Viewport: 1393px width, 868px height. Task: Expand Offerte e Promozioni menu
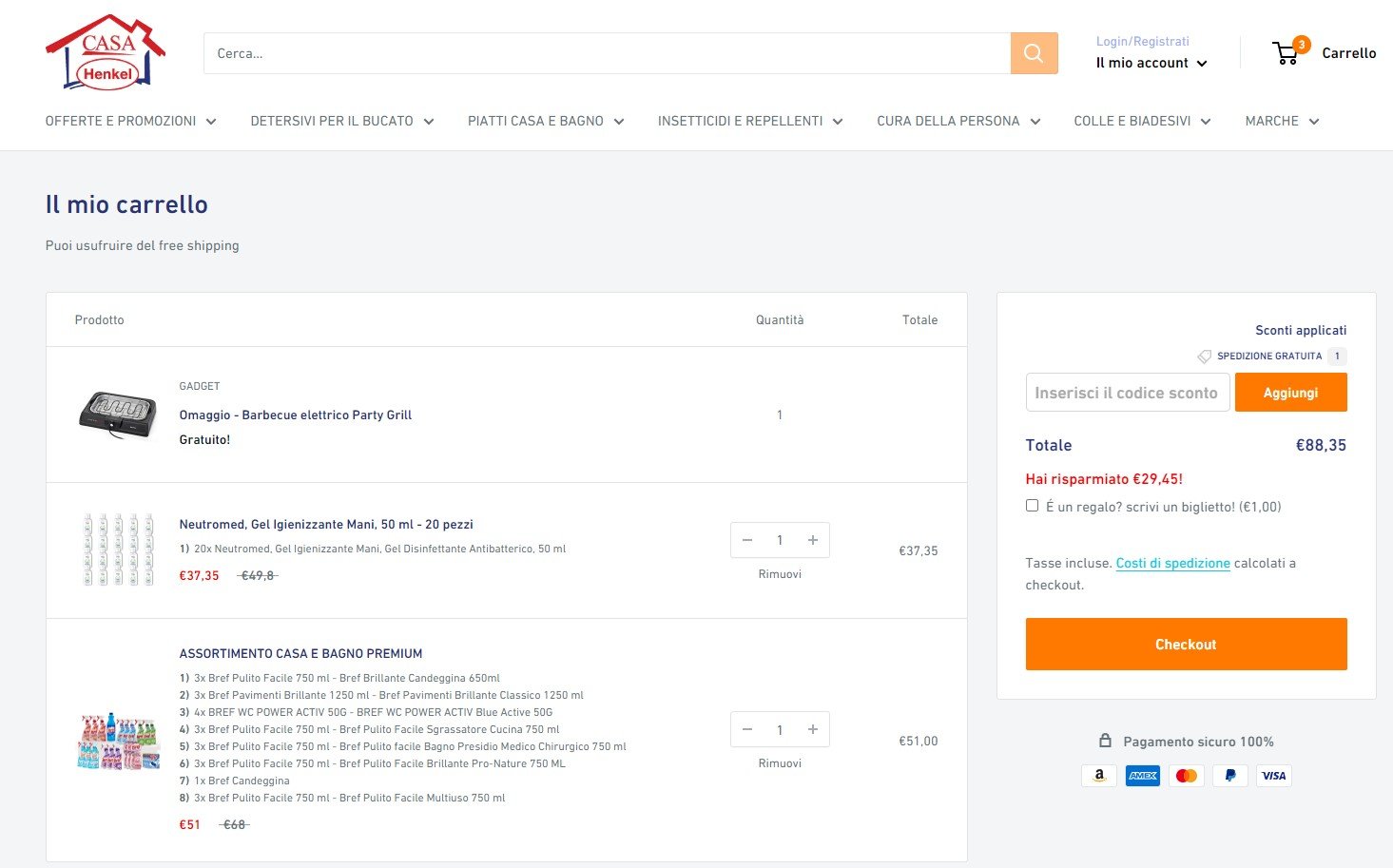click(130, 121)
